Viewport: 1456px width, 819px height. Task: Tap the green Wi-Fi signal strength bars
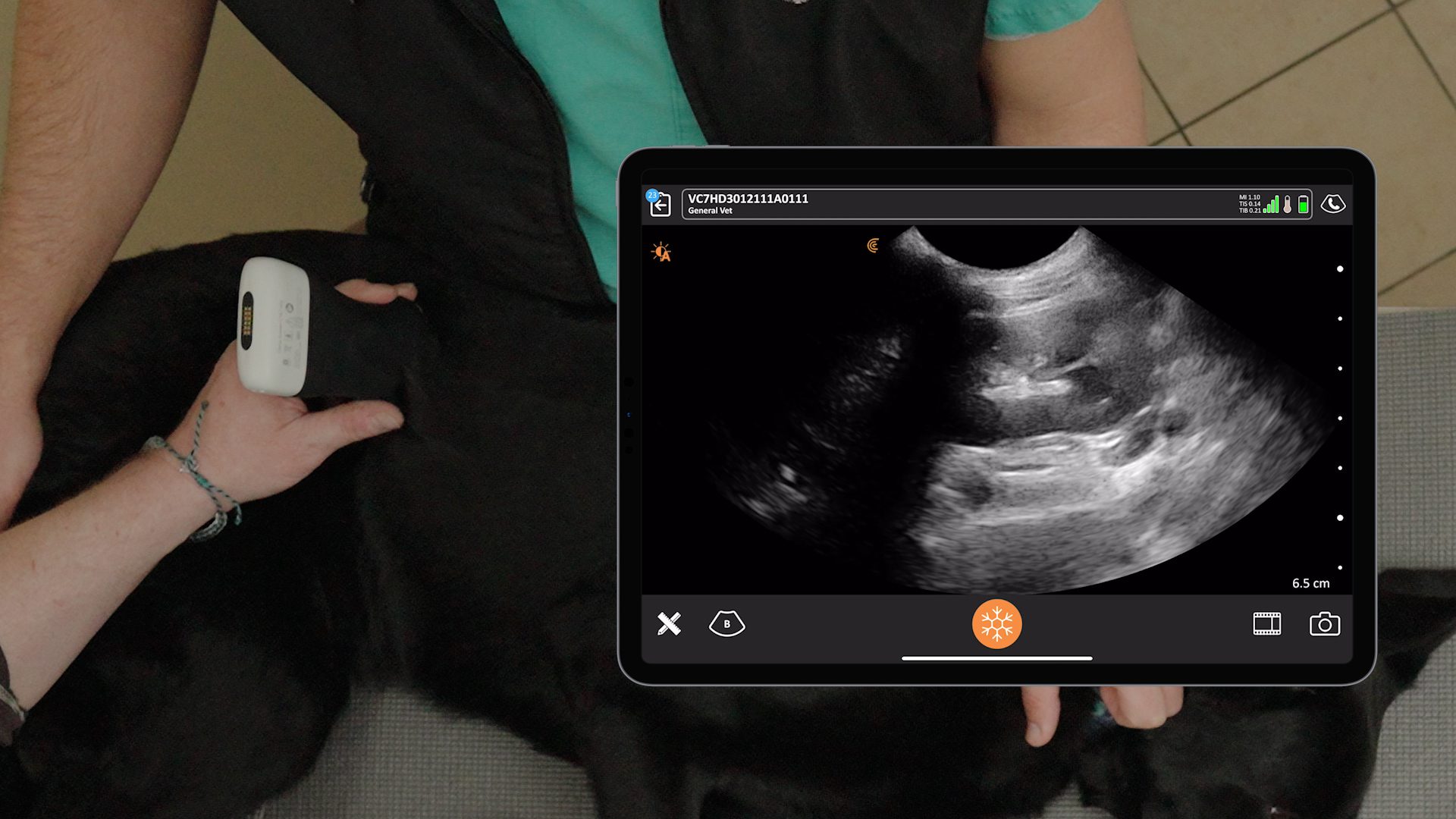(x=1271, y=204)
